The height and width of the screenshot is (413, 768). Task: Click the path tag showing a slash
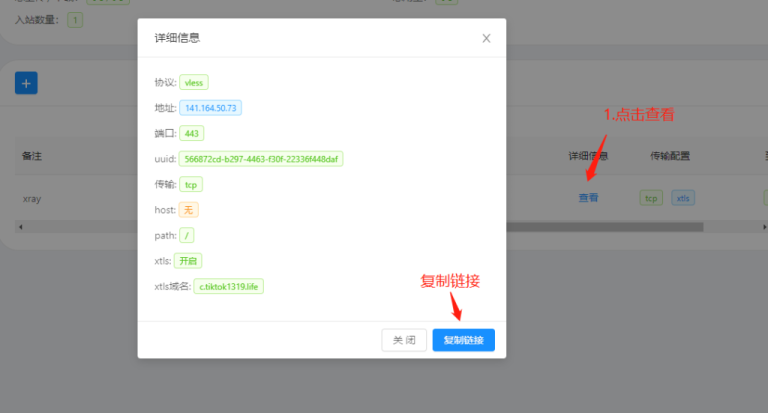point(187,236)
